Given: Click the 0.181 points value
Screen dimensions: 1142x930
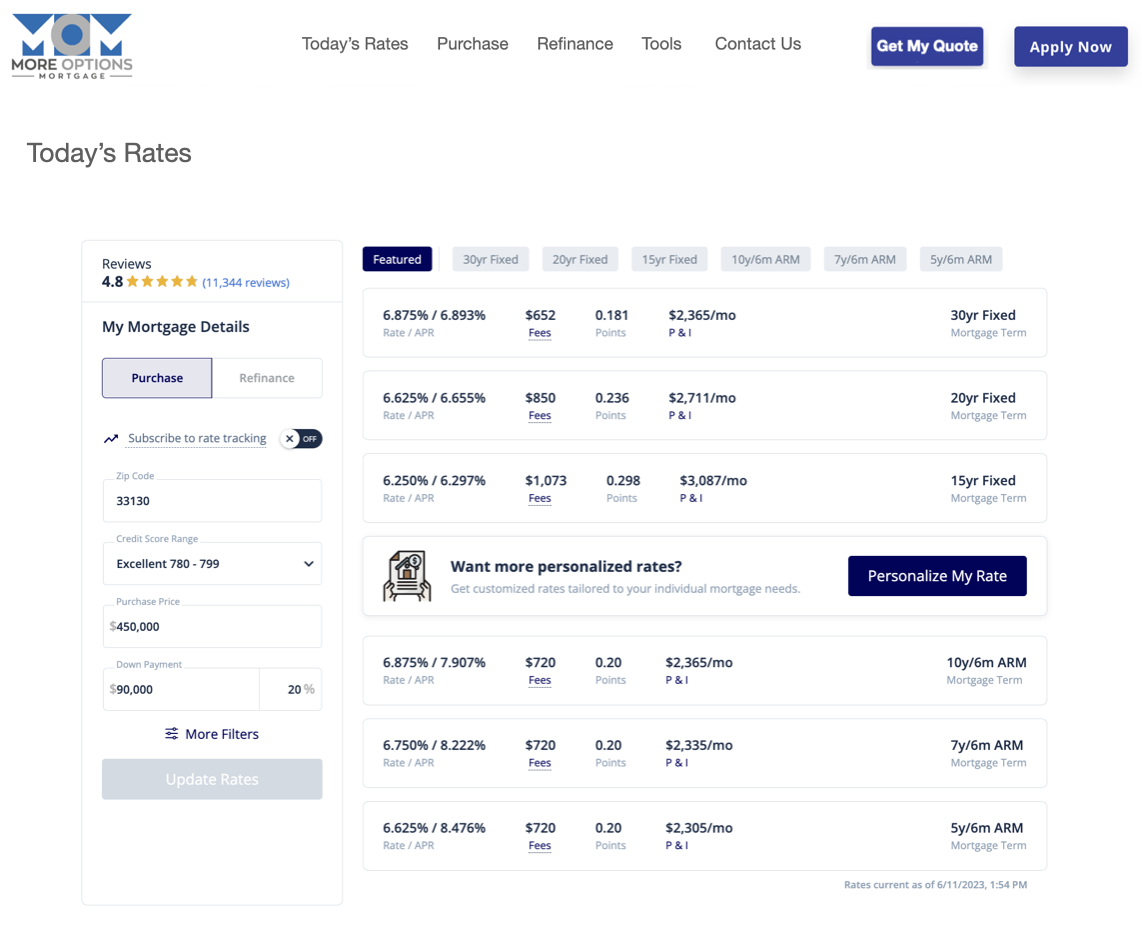Looking at the screenshot, I should [x=612, y=315].
